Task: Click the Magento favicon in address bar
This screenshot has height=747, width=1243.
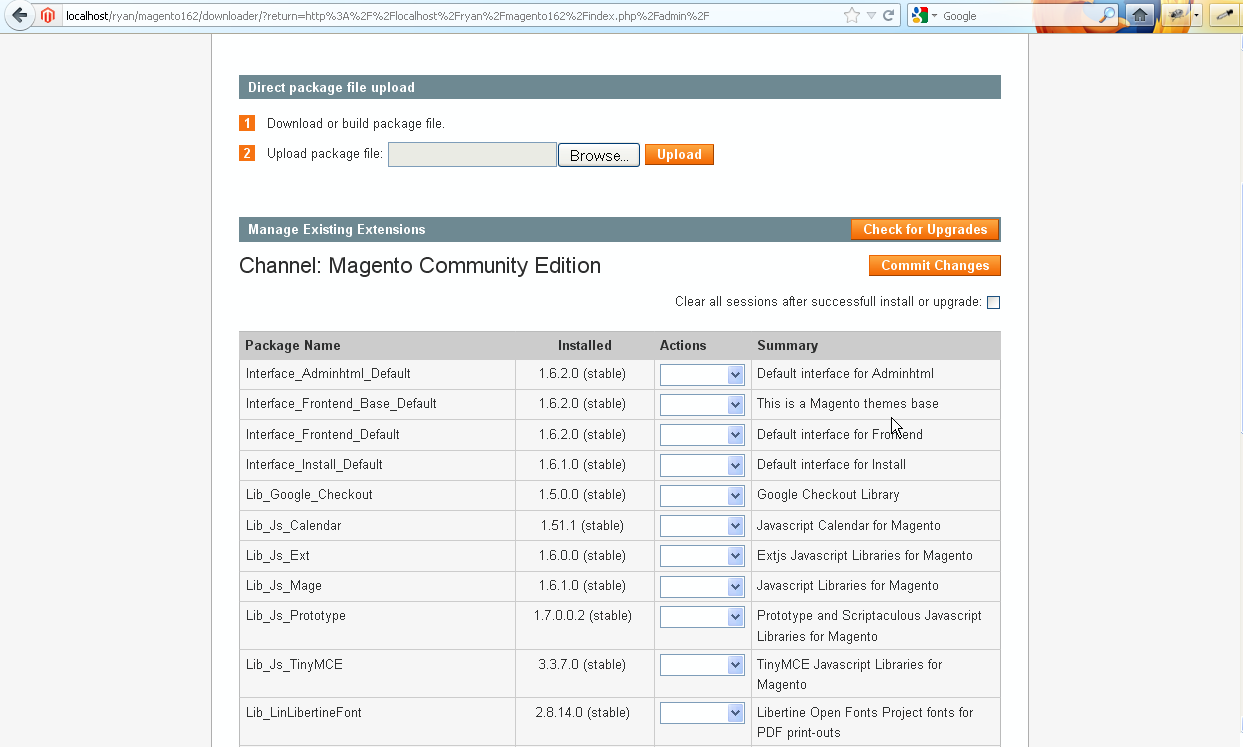Action: pyautogui.click(x=48, y=15)
